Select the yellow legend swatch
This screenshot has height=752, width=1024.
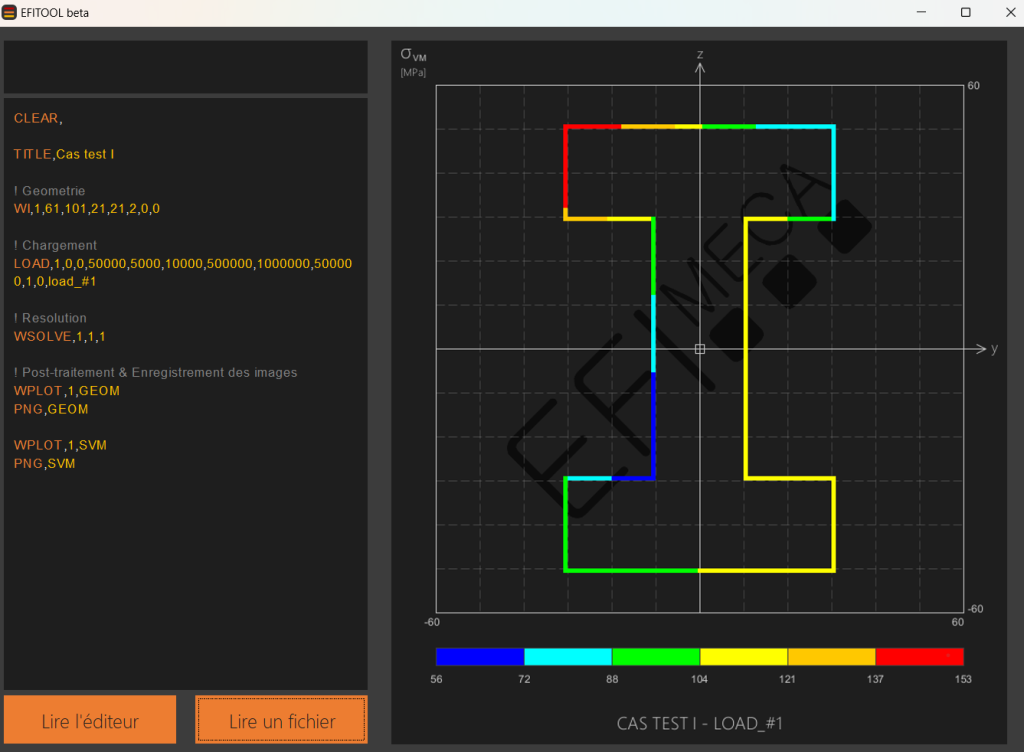[743, 656]
